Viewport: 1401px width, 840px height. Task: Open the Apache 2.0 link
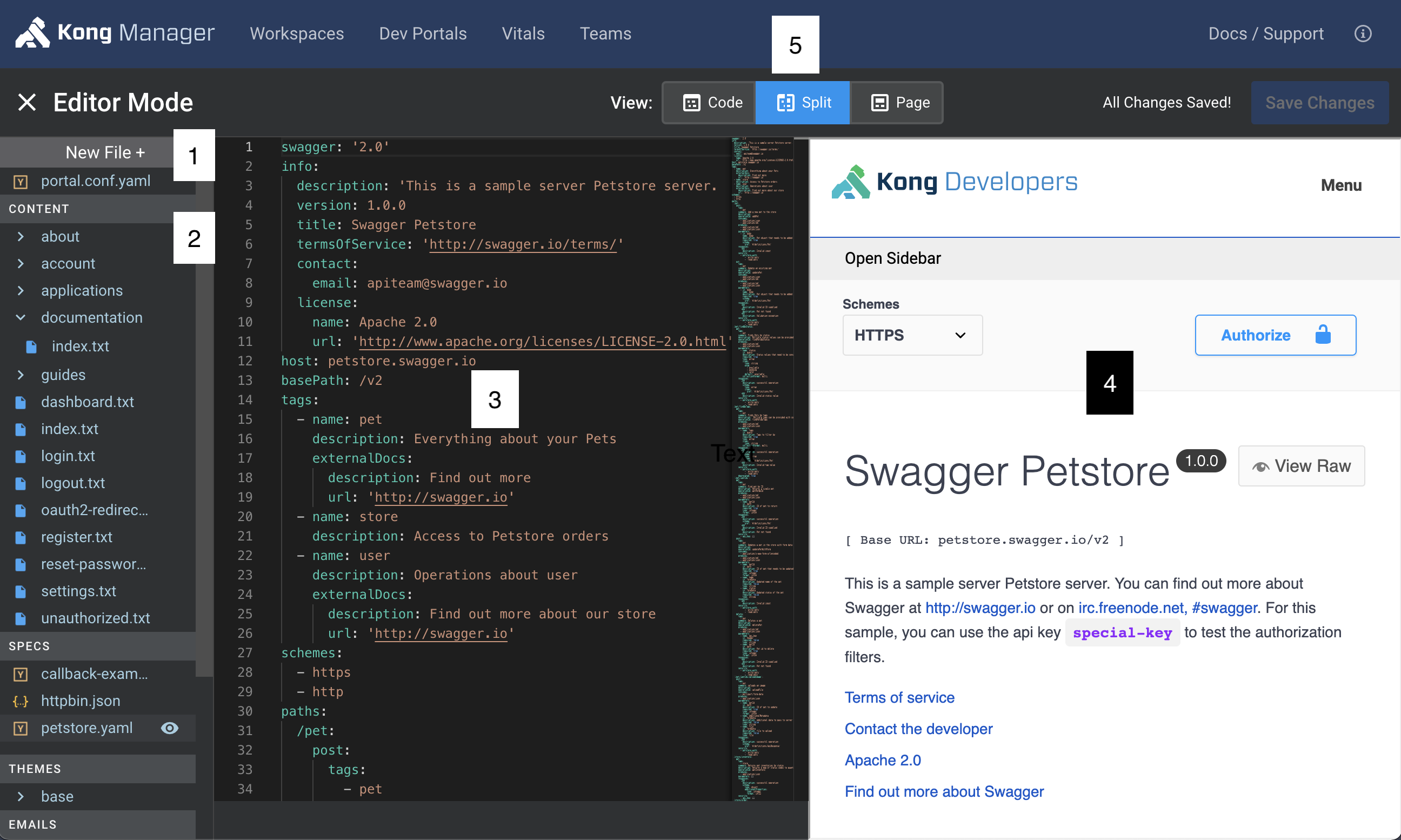[883, 760]
